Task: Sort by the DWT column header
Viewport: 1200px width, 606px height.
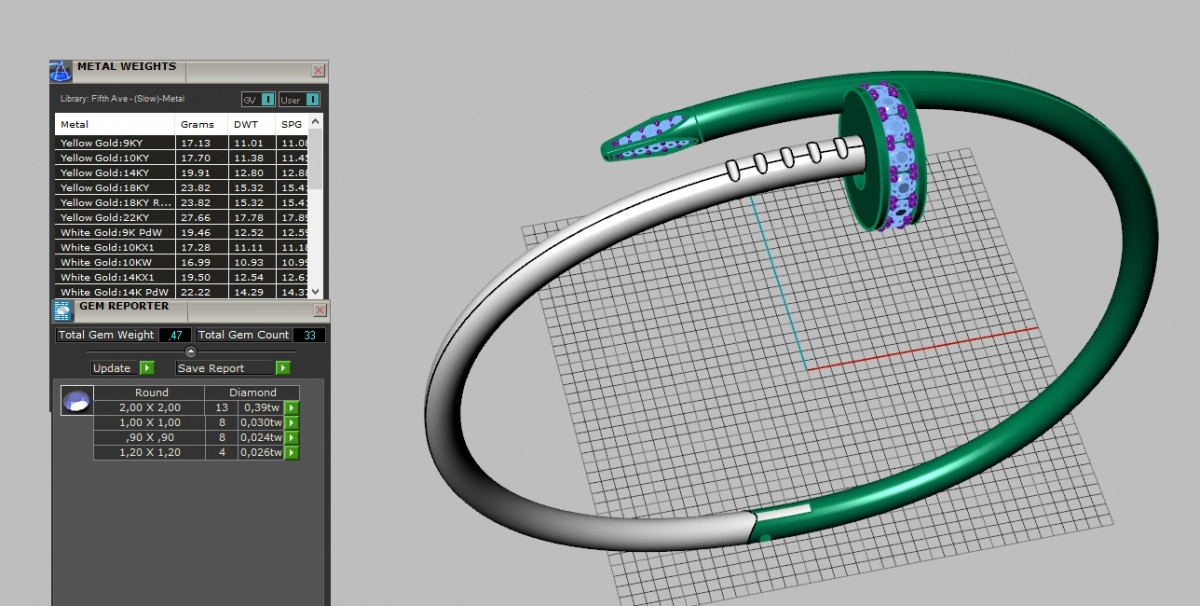Action: pyautogui.click(x=252, y=125)
